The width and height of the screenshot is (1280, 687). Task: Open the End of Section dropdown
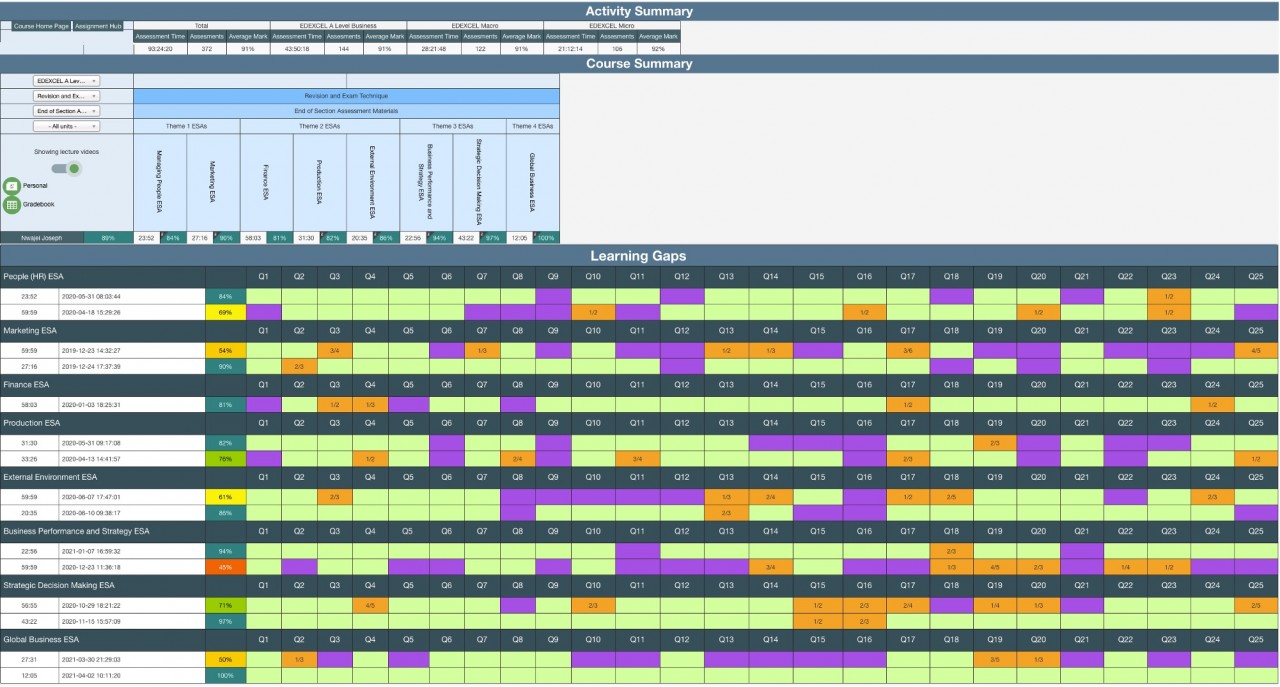tap(66, 111)
